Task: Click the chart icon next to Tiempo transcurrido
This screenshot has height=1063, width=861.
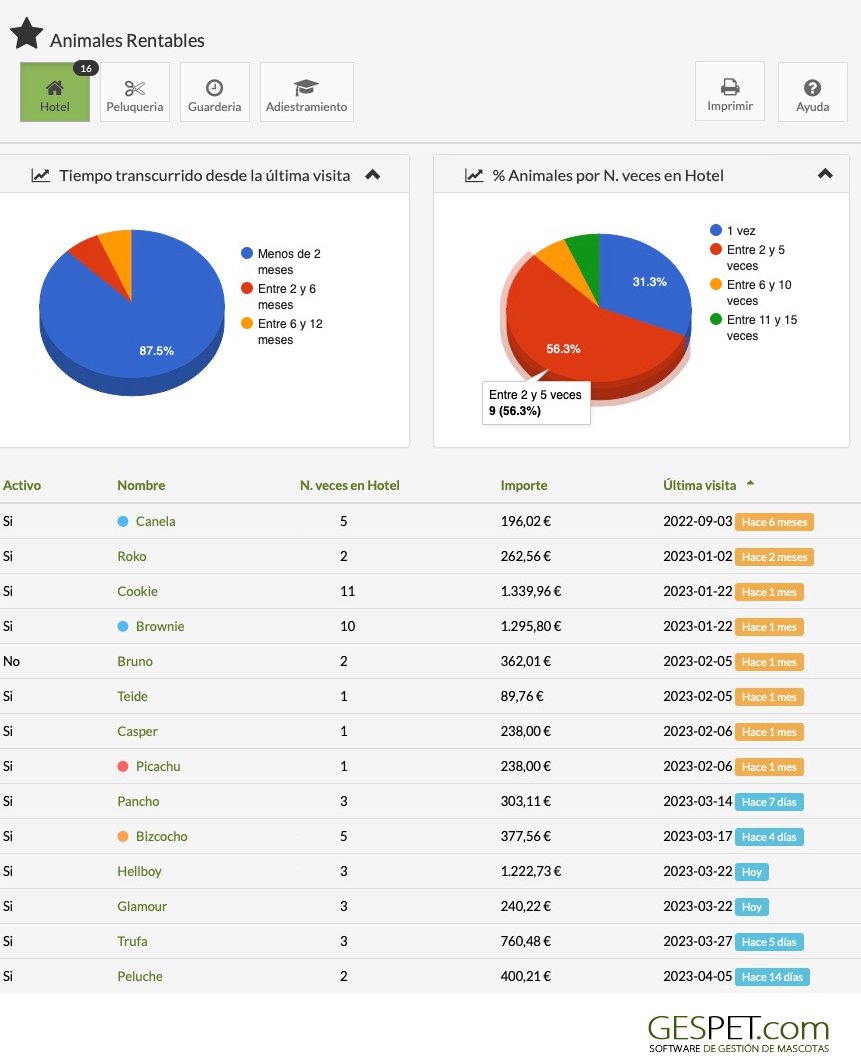Action: [x=41, y=176]
